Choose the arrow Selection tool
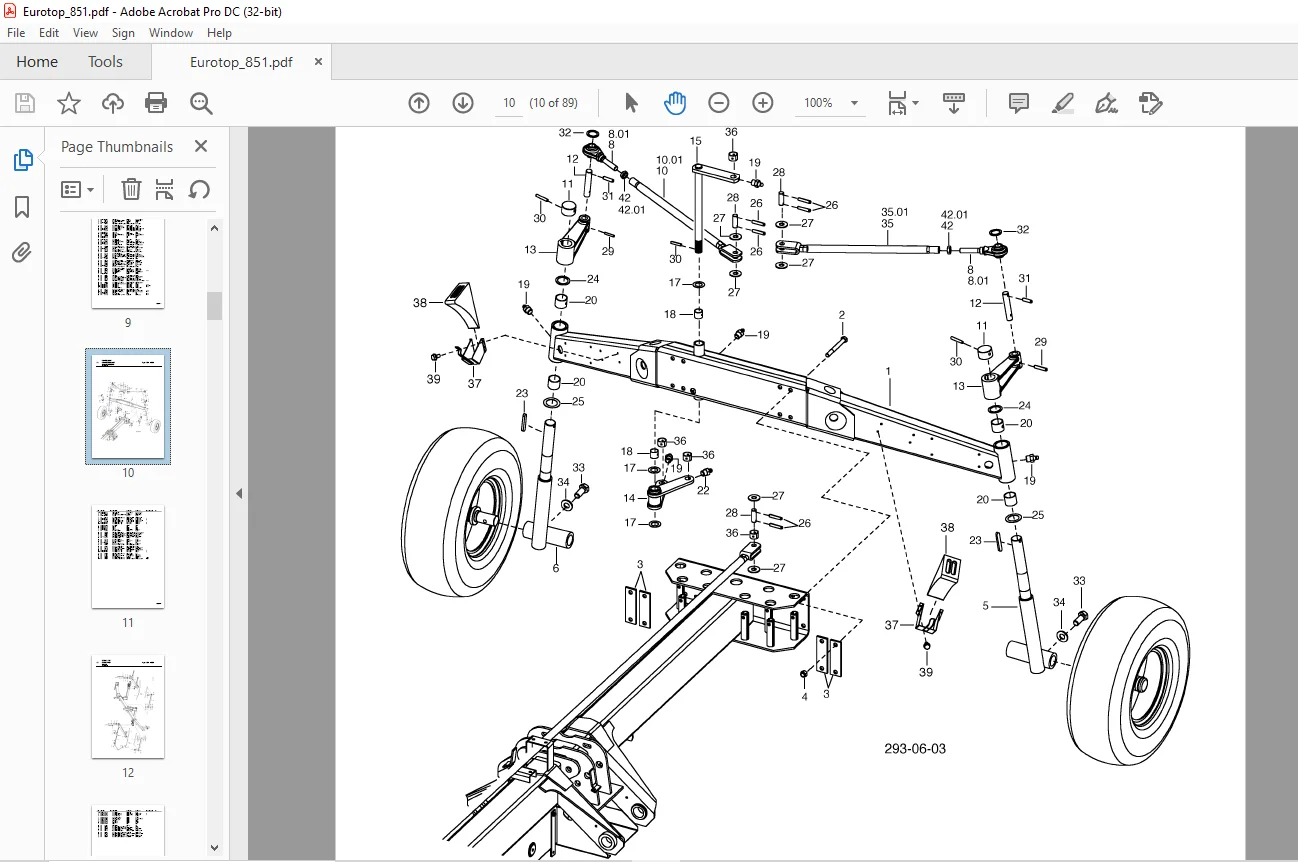The height and width of the screenshot is (862, 1298). [631, 103]
